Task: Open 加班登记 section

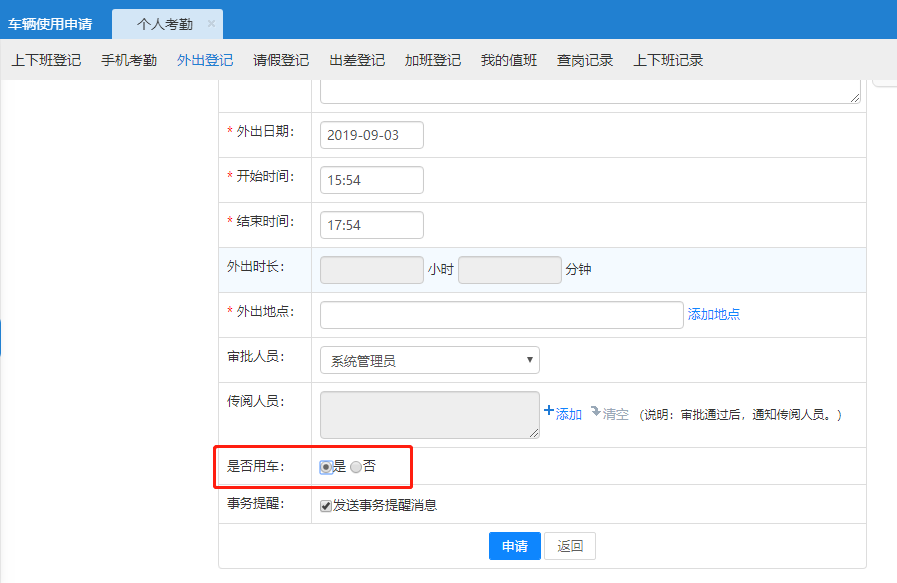Action: click(433, 60)
